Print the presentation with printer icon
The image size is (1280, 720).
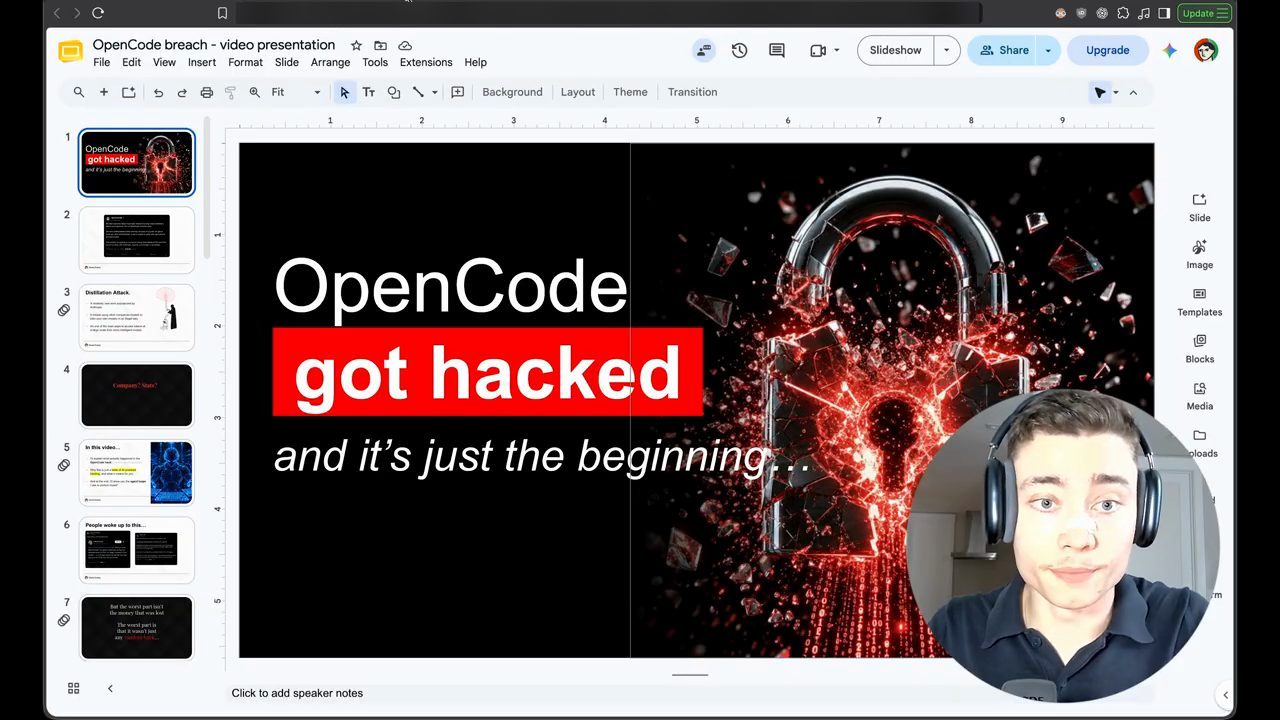click(x=206, y=92)
